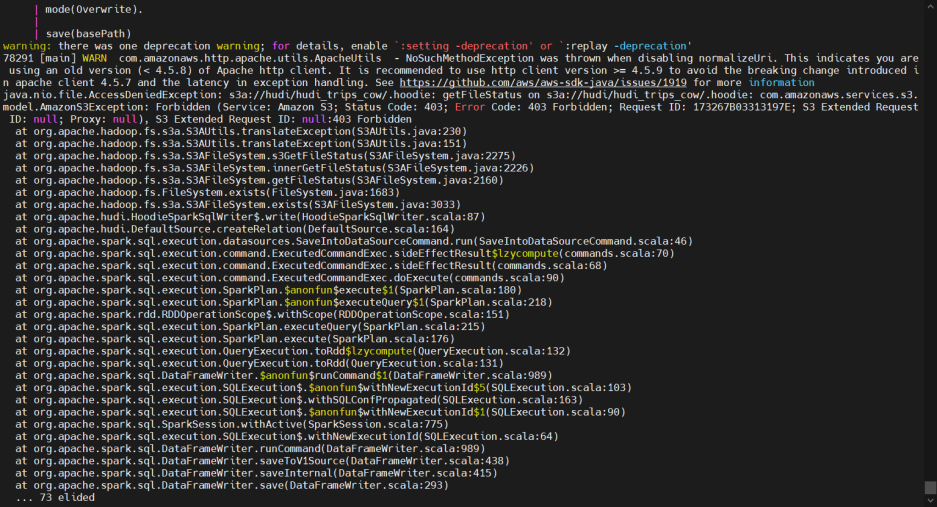Click the '$anonfun$runCommand$1' stack trace line
This screenshot has width=937, height=507.
[284, 375]
